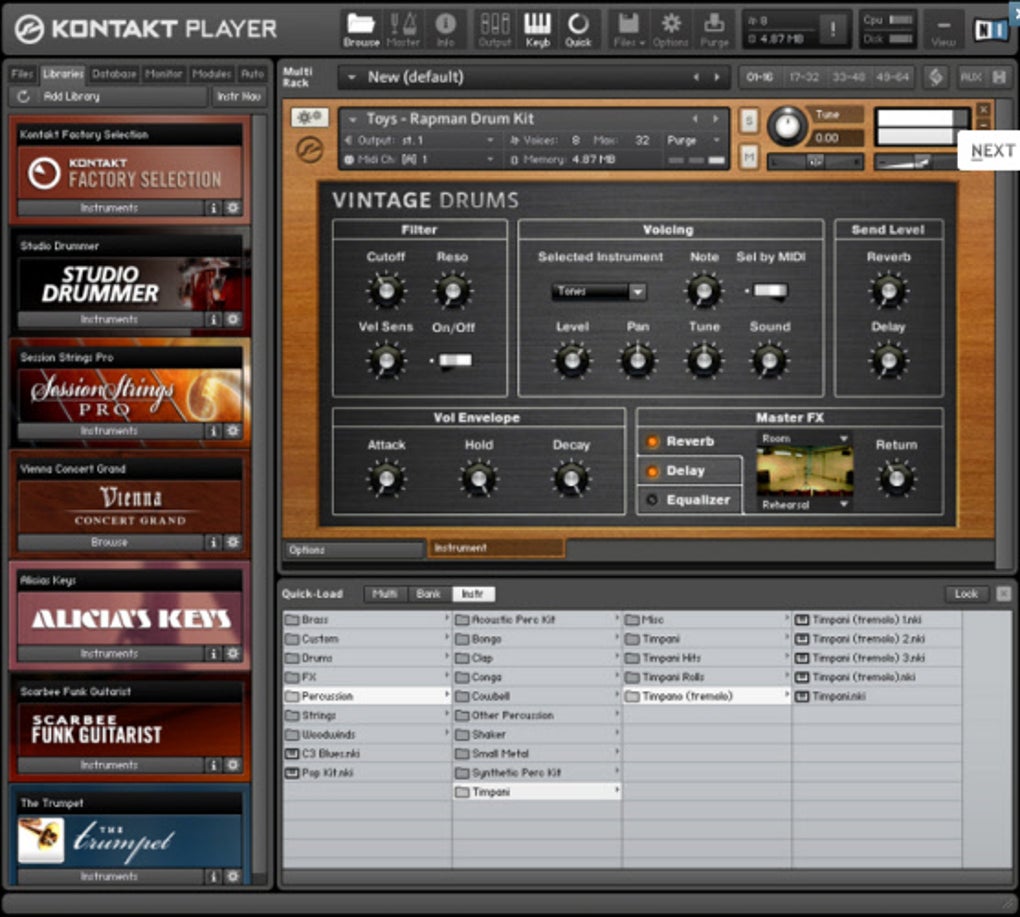Select the Bank tab in Quick-Load
The width and height of the screenshot is (1020, 917).
click(428, 594)
